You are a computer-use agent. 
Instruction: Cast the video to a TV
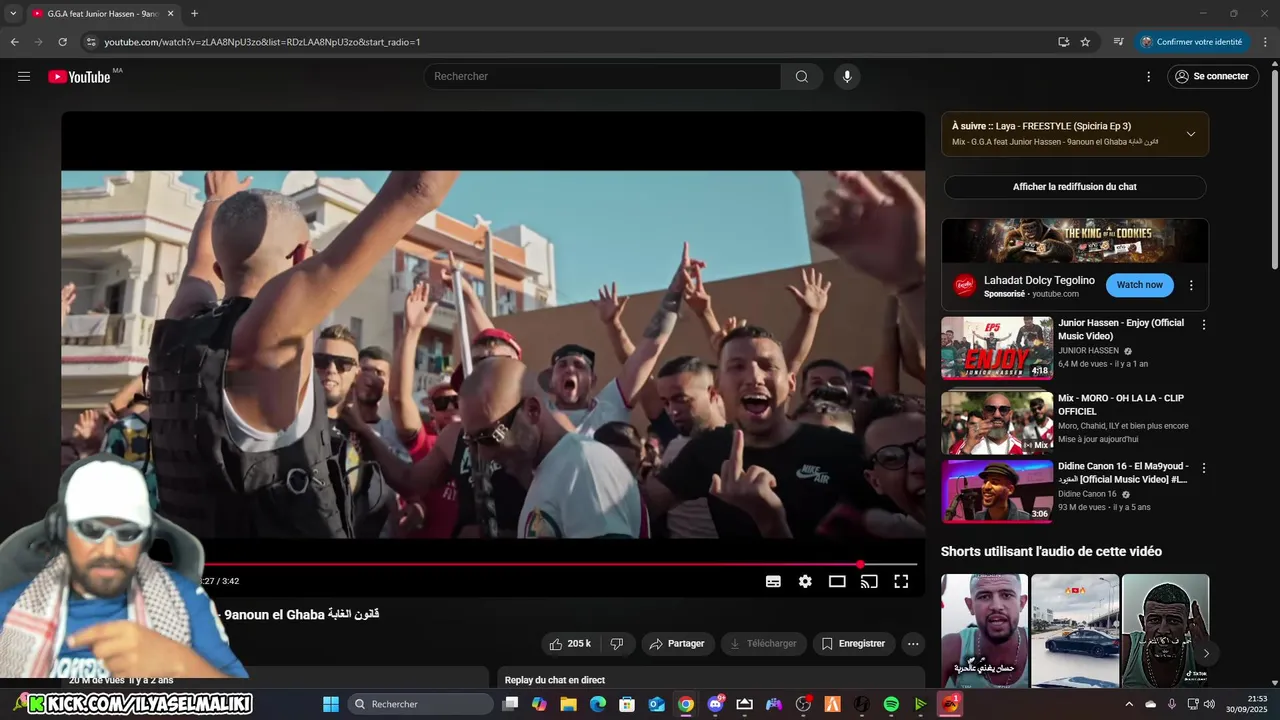click(869, 581)
